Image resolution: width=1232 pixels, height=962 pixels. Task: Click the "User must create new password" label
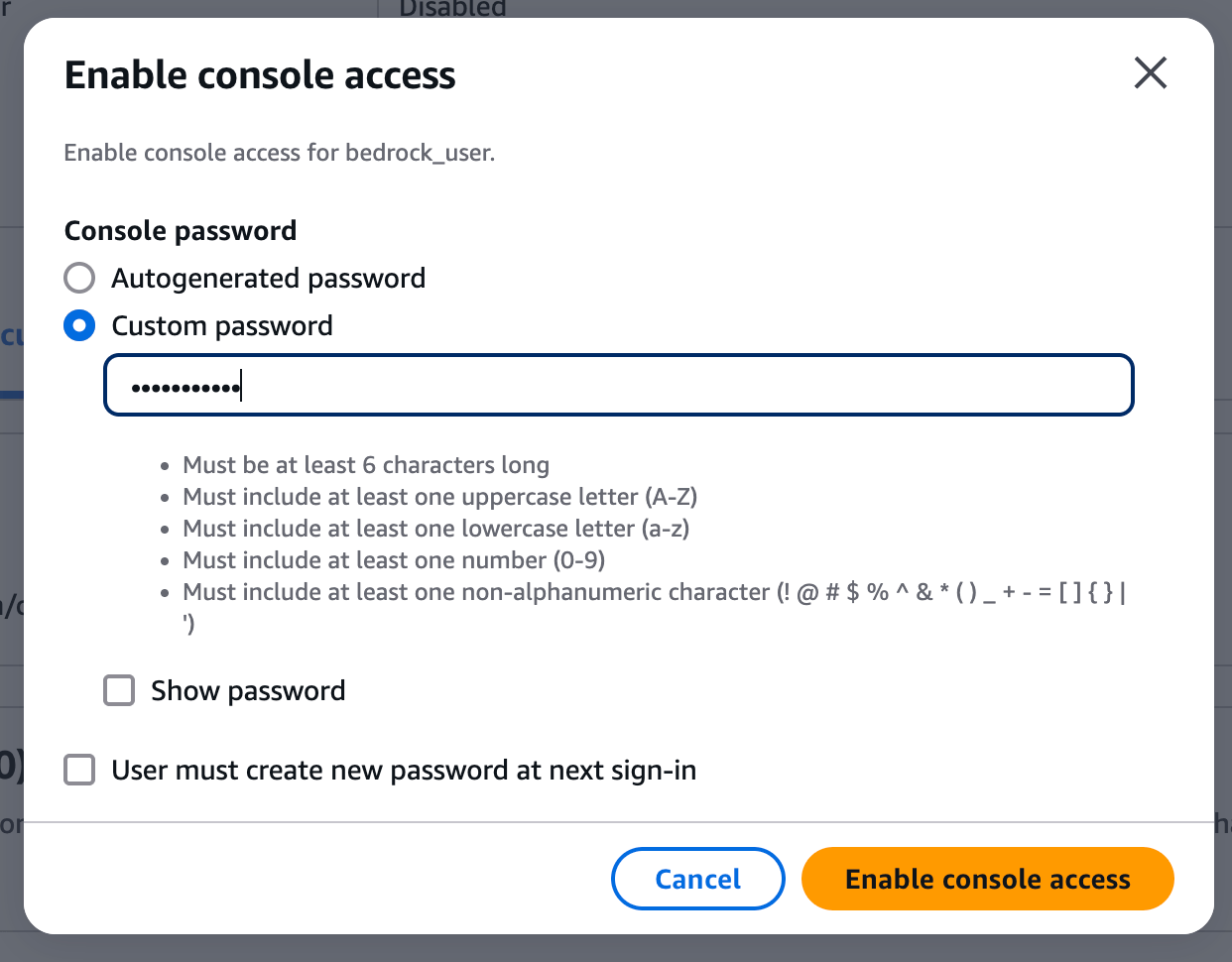coord(404,770)
